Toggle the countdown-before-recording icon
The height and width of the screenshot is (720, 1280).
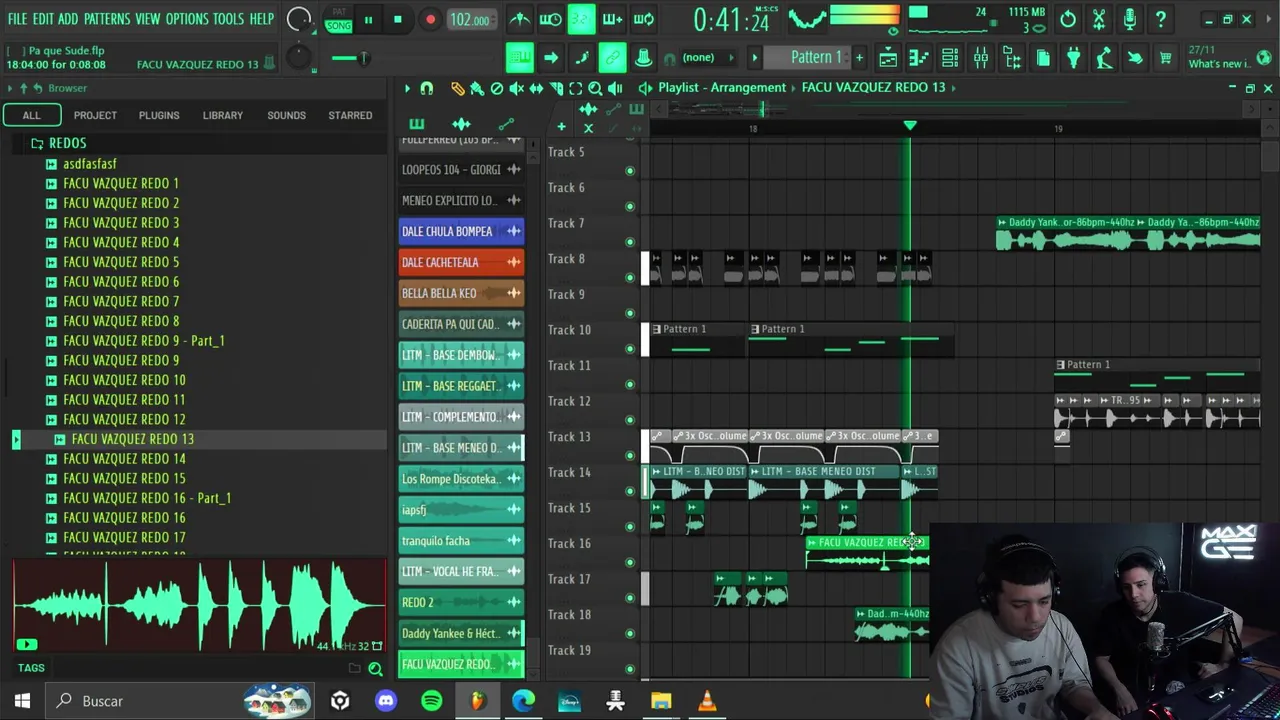[581, 19]
